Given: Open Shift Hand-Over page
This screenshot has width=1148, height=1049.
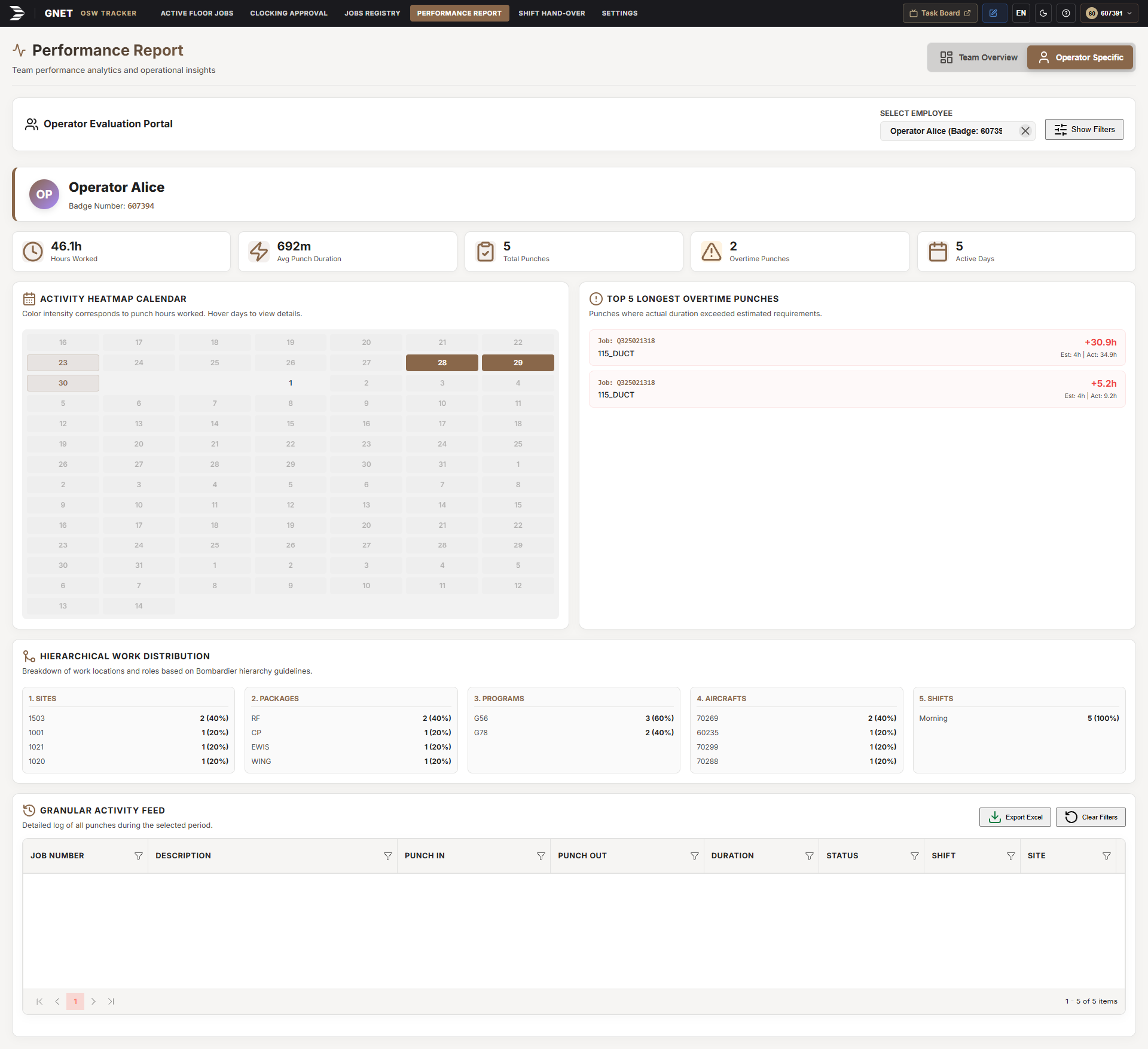Looking at the screenshot, I should [x=551, y=13].
